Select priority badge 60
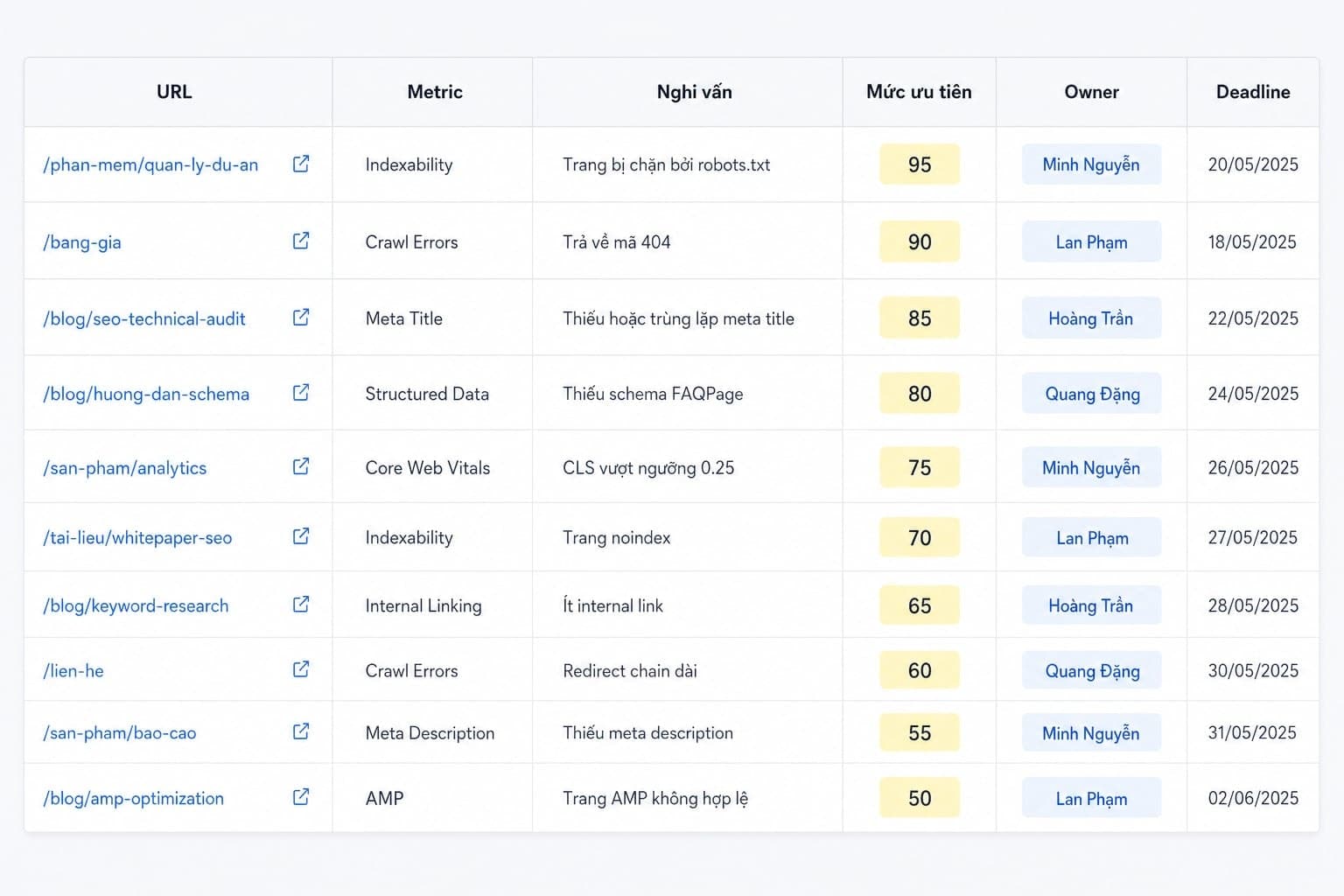Screen dimensions: 1344x896 [920, 670]
